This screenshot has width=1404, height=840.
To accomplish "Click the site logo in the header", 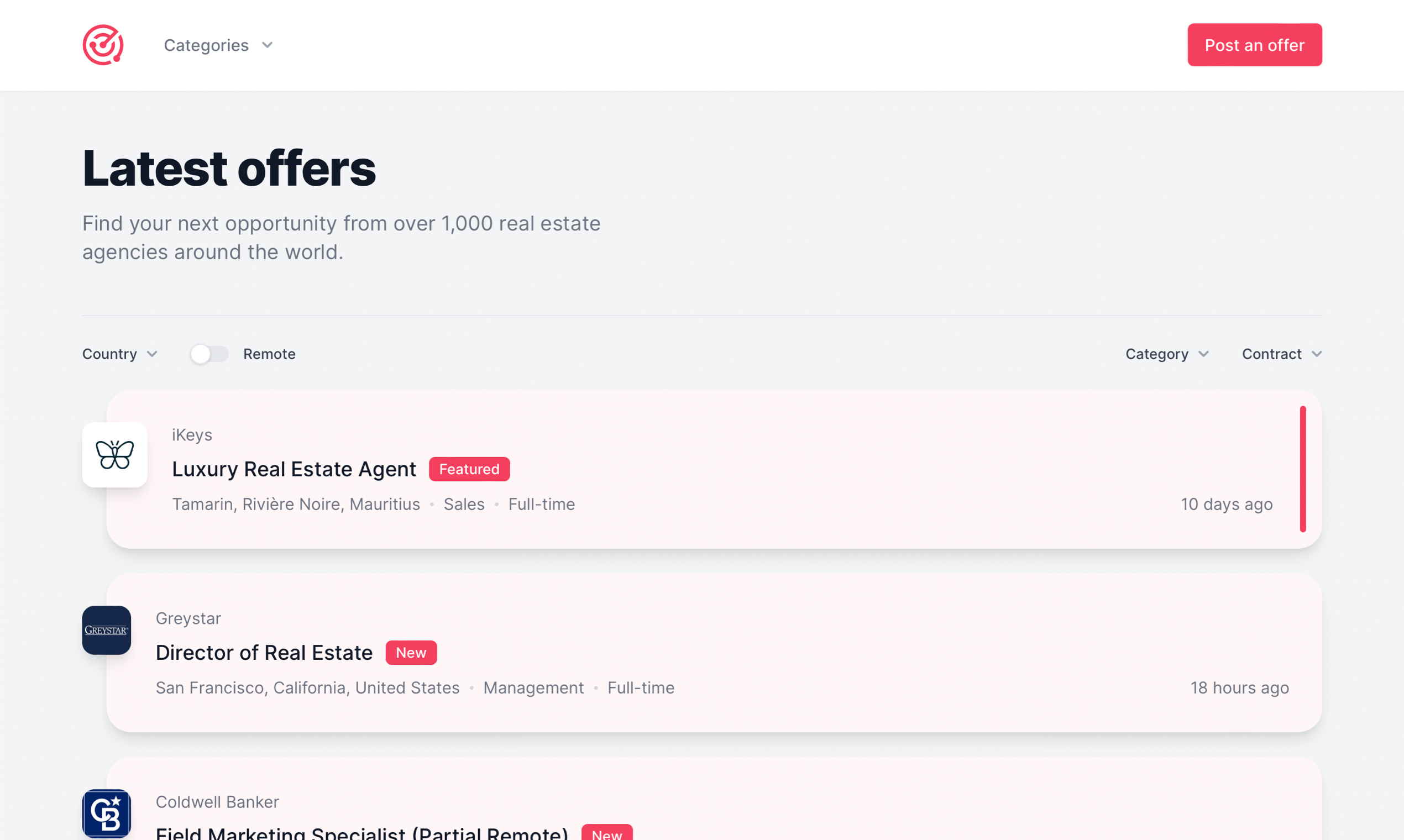I will [103, 45].
